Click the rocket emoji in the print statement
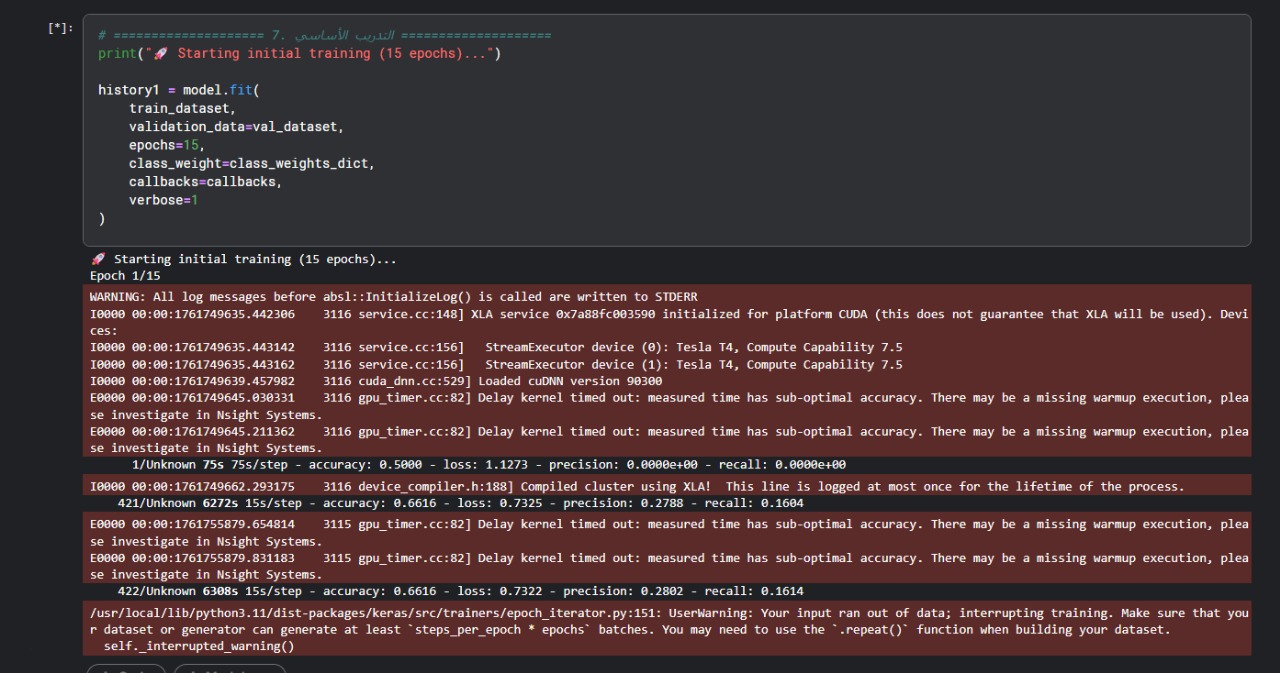The width and height of the screenshot is (1280, 673). pyautogui.click(x=161, y=54)
